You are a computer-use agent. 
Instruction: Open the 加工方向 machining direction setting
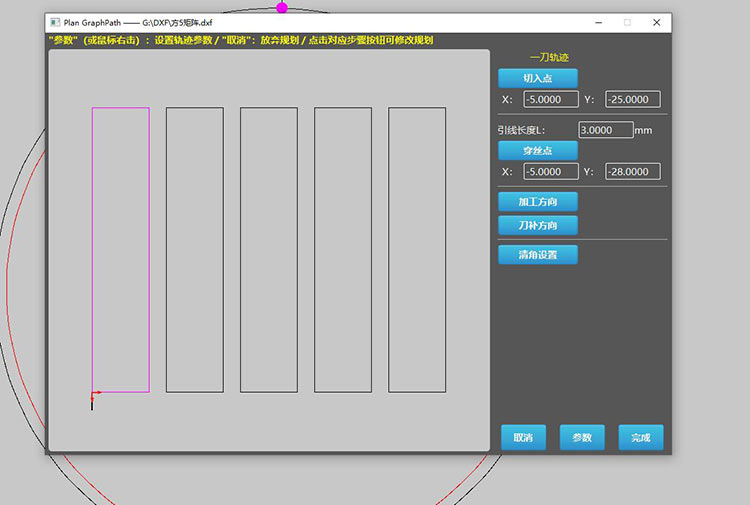(538, 202)
